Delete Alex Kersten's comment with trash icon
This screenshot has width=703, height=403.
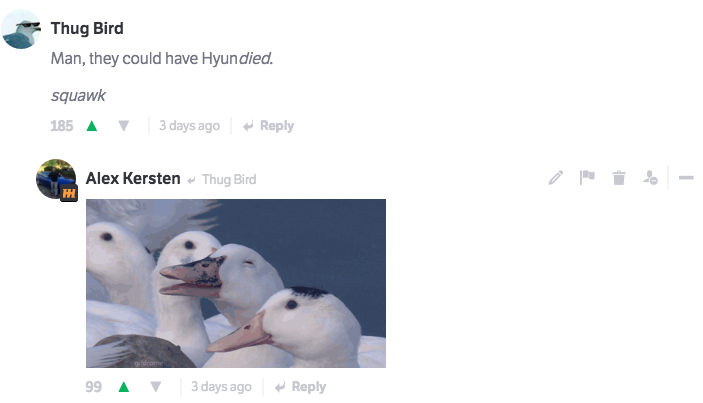619,178
